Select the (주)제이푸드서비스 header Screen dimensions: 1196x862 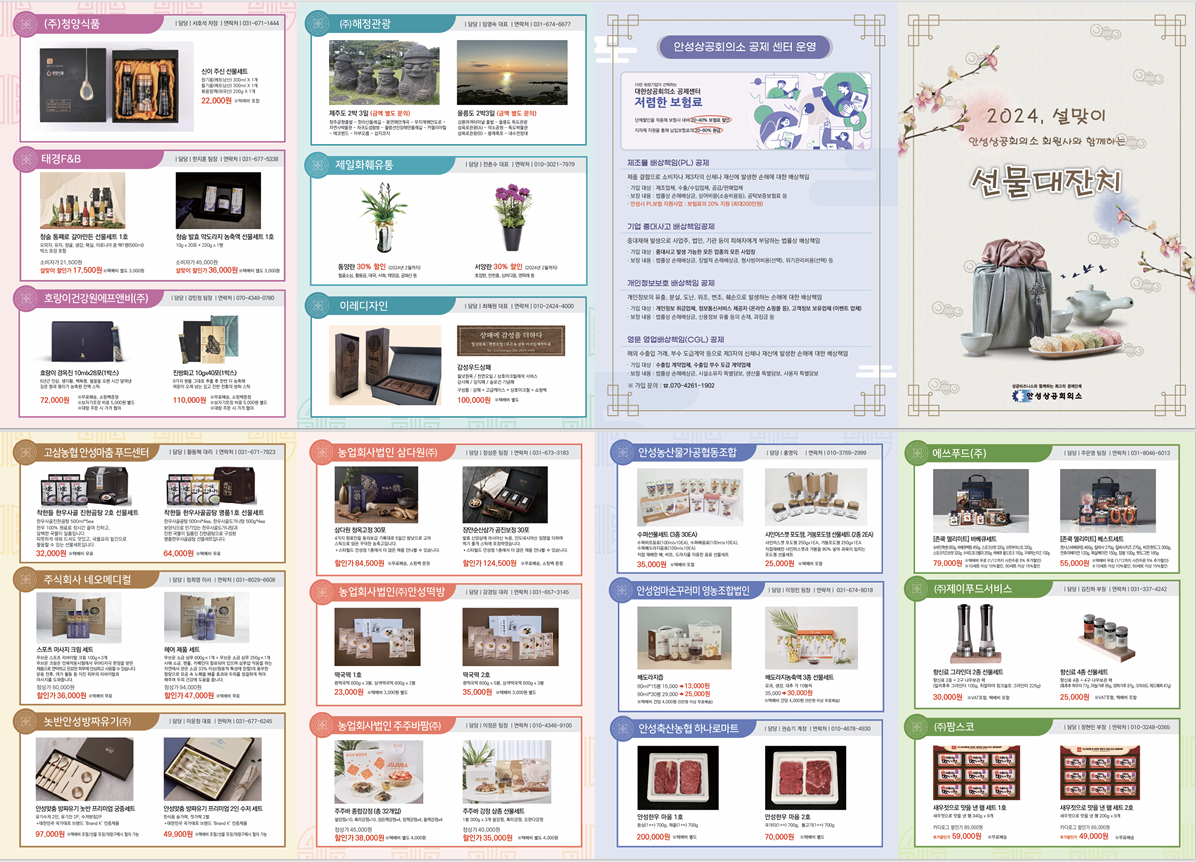click(x=973, y=589)
